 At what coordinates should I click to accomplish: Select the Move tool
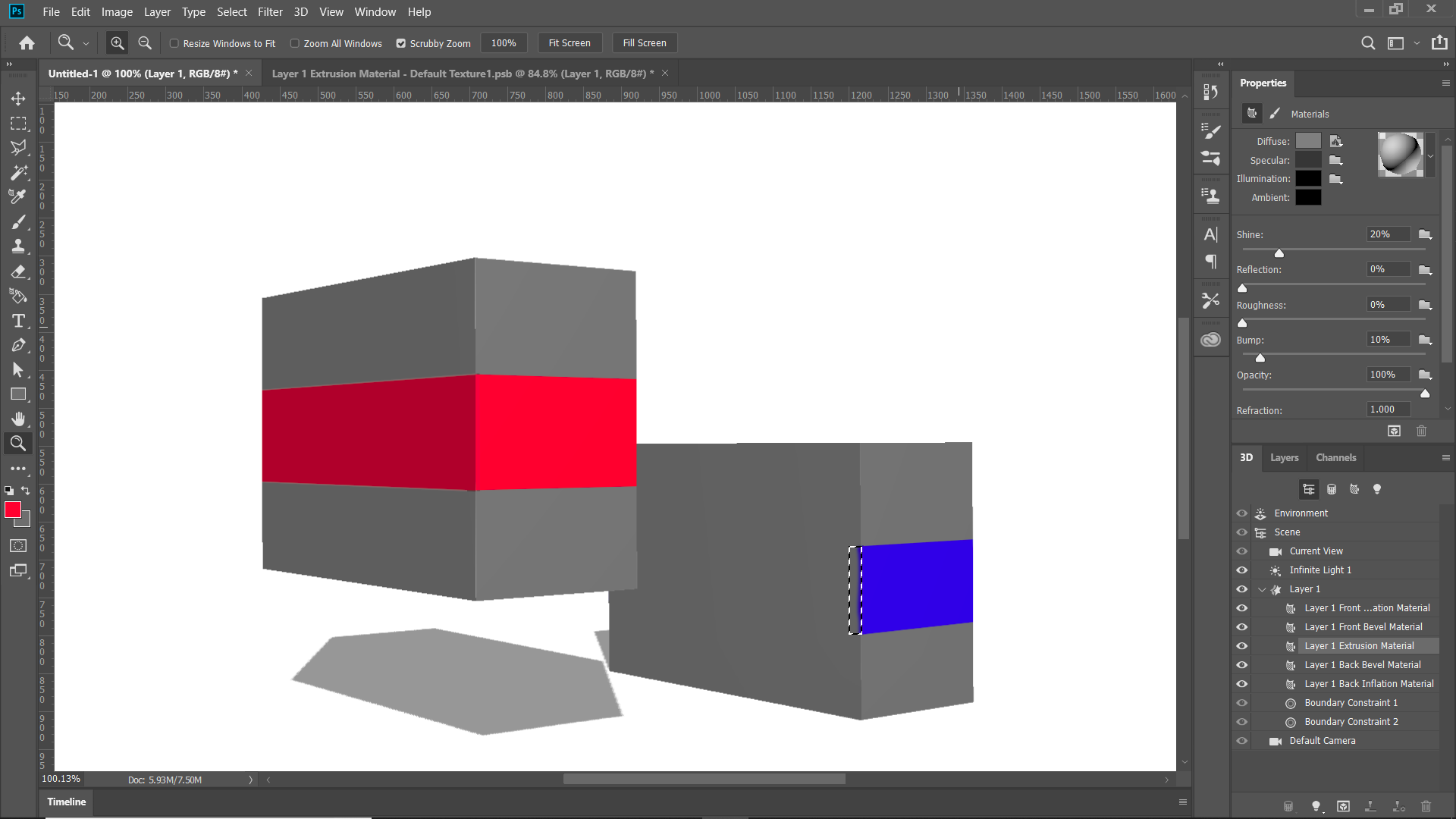click(18, 99)
